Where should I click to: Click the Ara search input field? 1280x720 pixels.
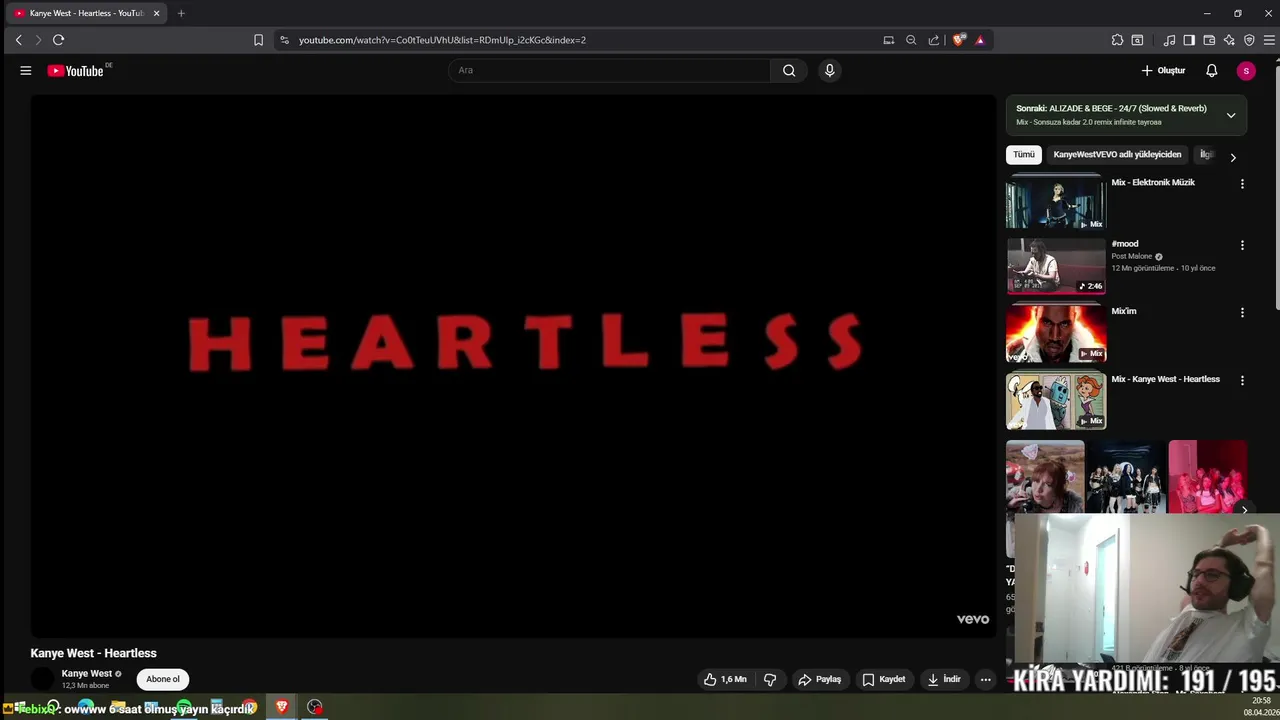pyautogui.click(x=609, y=71)
